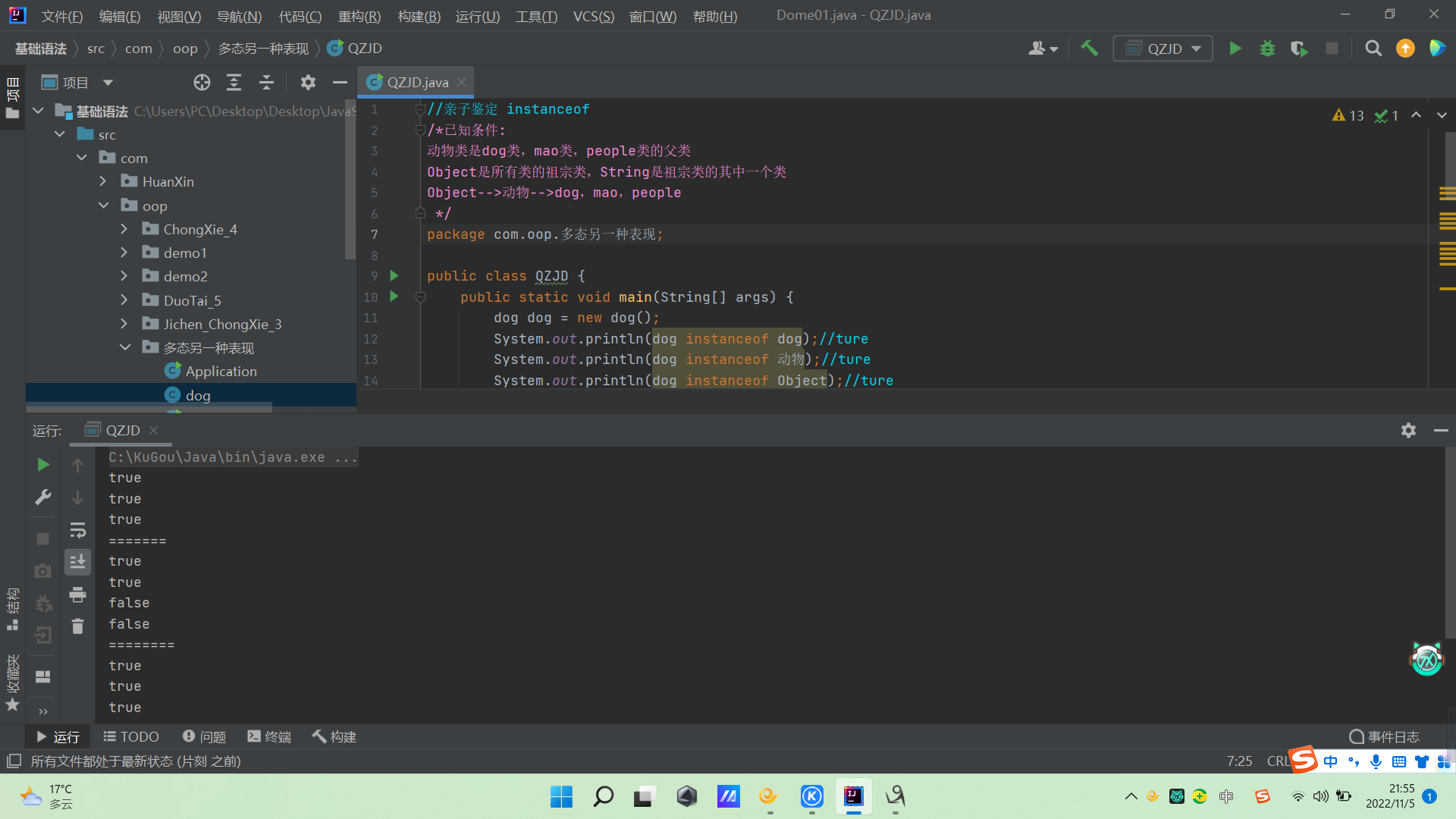
Task: Click the Build project hammer icon
Action: pos(1089,49)
